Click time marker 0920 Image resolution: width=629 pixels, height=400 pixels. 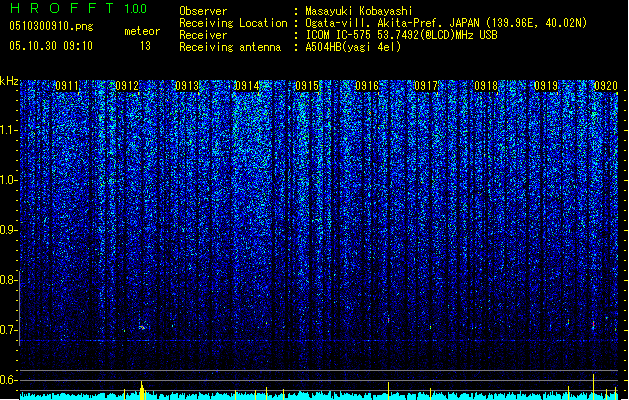[x=605, y=86]
